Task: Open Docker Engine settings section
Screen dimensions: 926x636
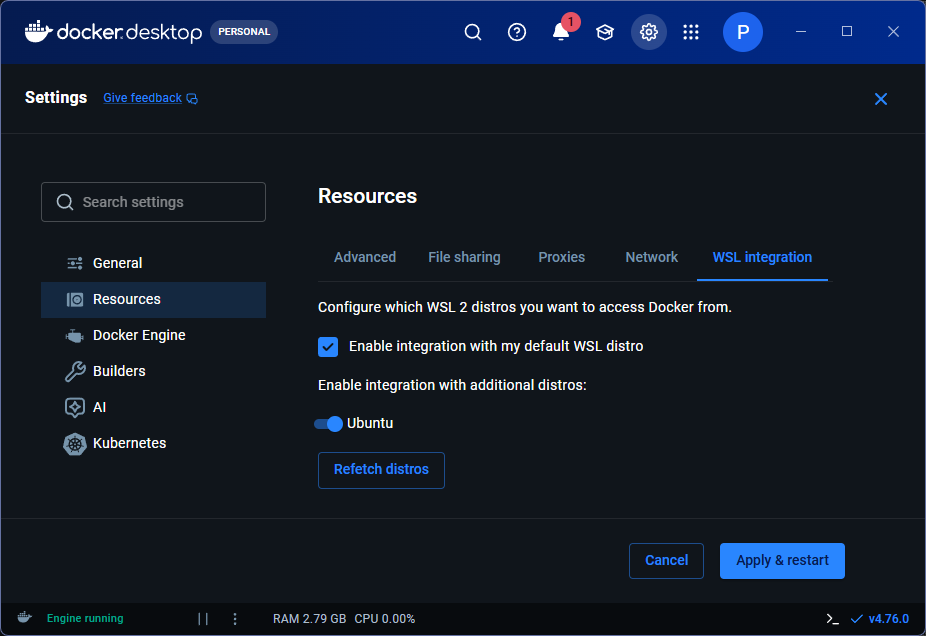Action: (x=154, y=335)
